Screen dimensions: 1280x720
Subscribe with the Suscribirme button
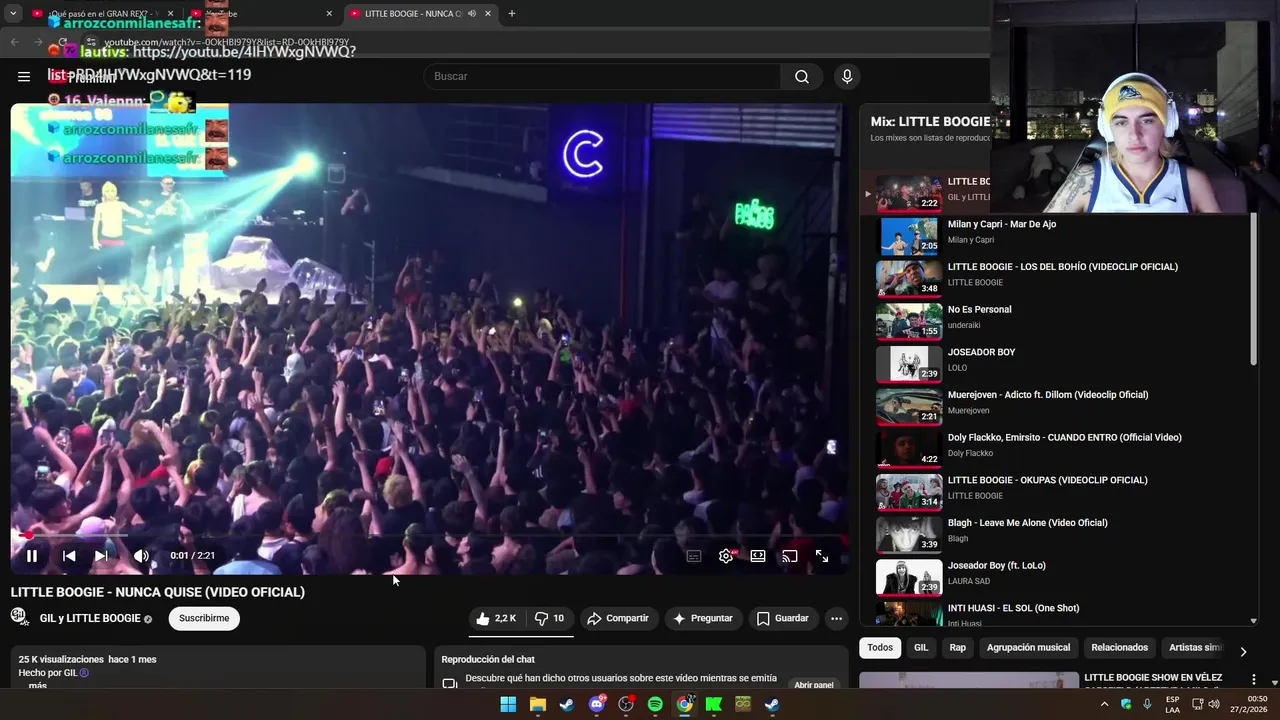(x=204, y=619)
